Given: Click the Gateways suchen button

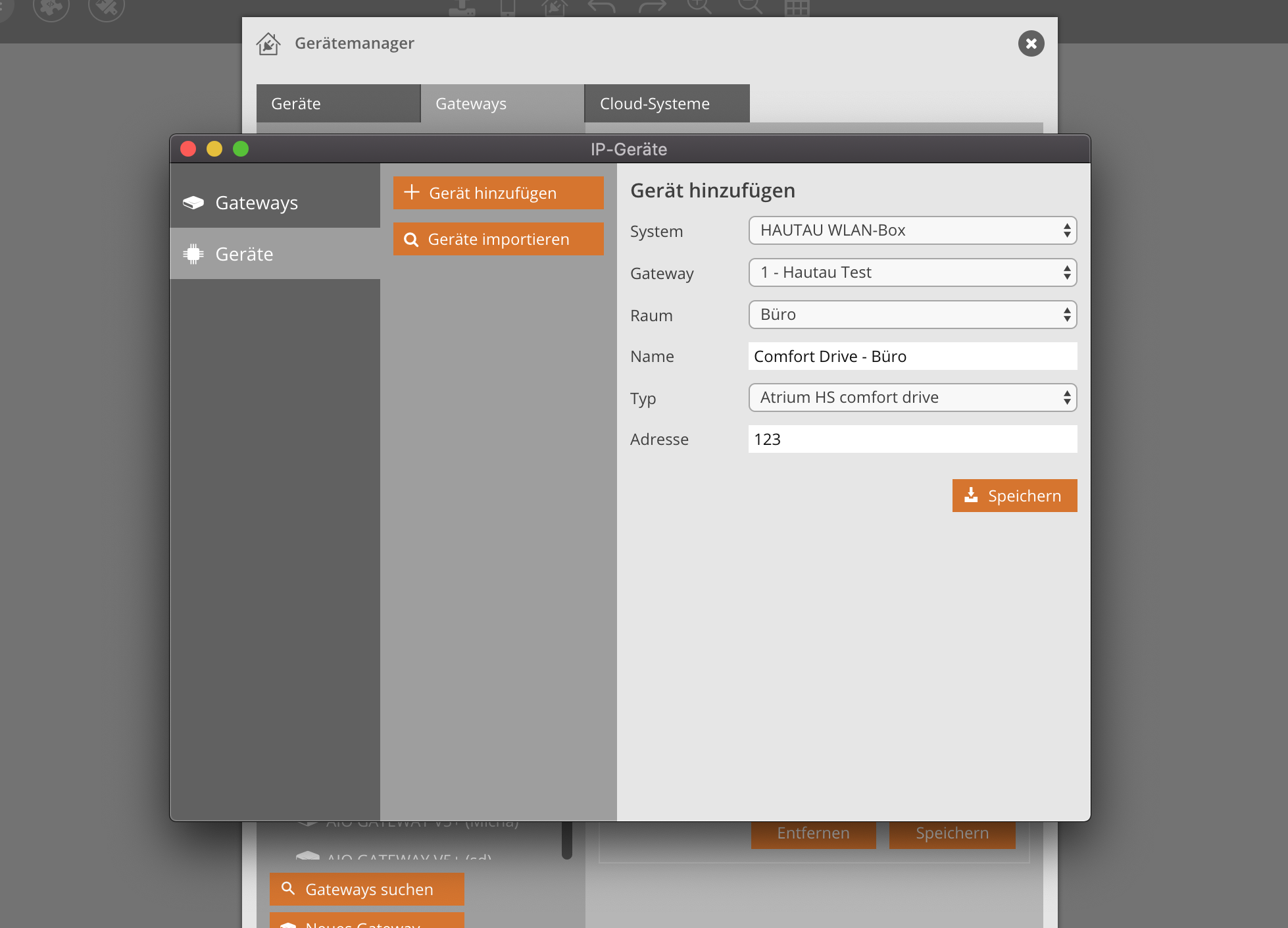Looking at the screenshot, I should point(366,889).
